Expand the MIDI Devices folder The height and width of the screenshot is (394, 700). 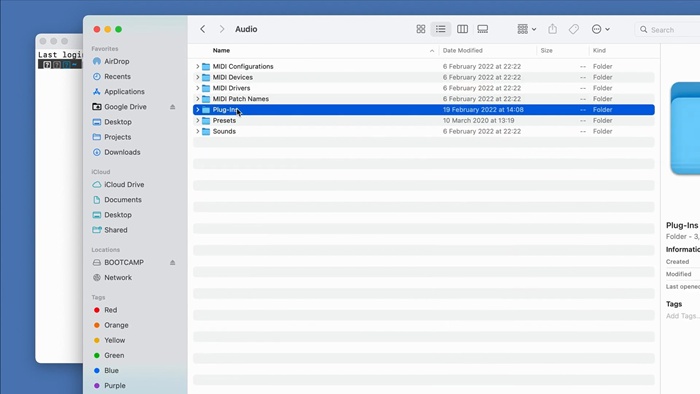(x=198, y=77)
